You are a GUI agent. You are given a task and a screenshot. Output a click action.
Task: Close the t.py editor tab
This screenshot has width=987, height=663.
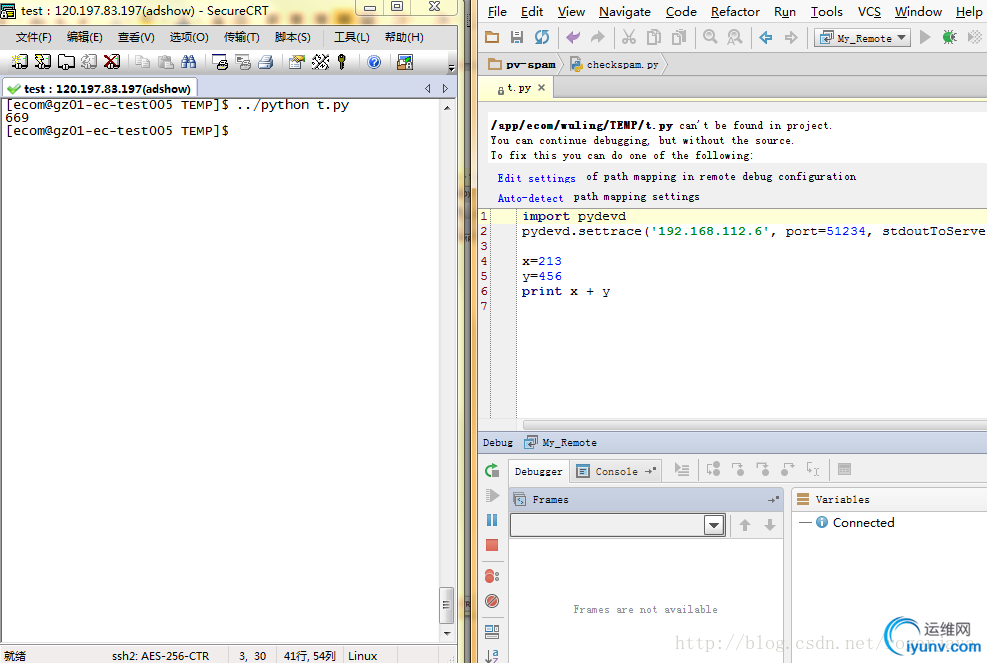541,88
